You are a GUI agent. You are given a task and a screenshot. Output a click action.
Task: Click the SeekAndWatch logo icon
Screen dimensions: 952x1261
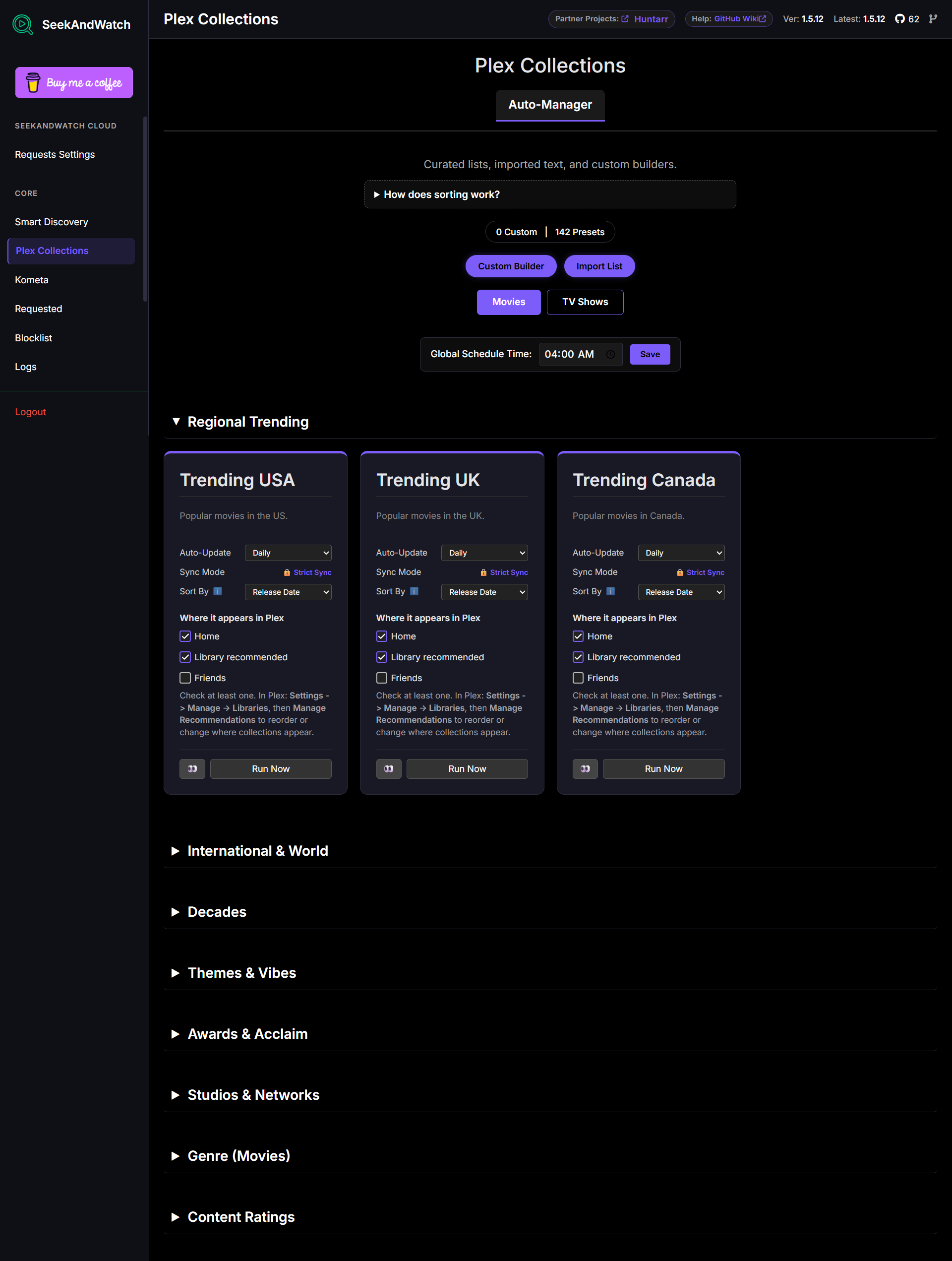click(x=23, y=24)
